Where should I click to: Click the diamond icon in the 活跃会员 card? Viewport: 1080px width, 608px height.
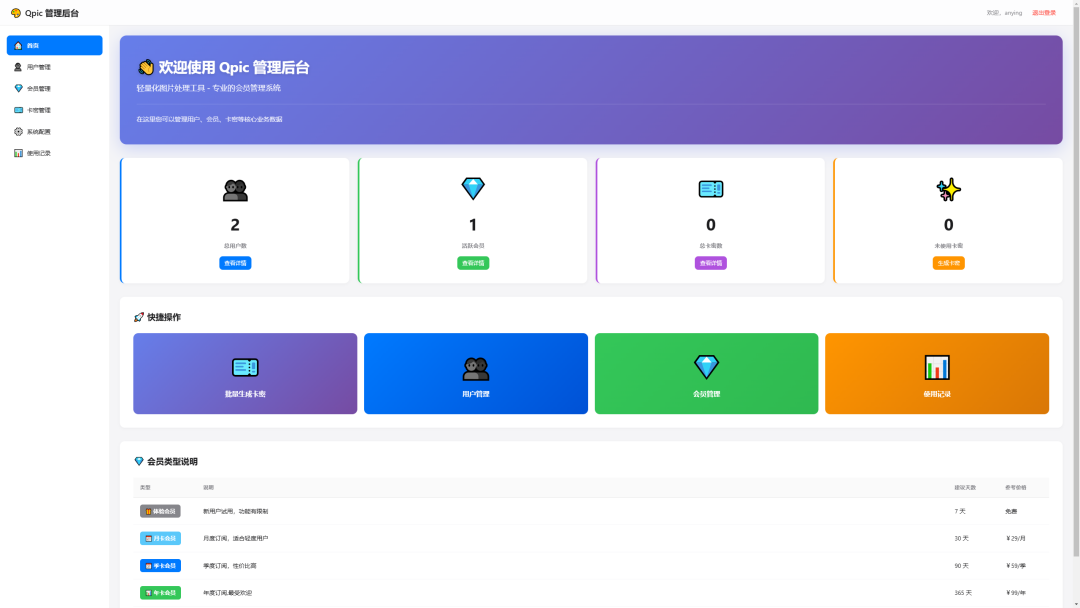472,188
